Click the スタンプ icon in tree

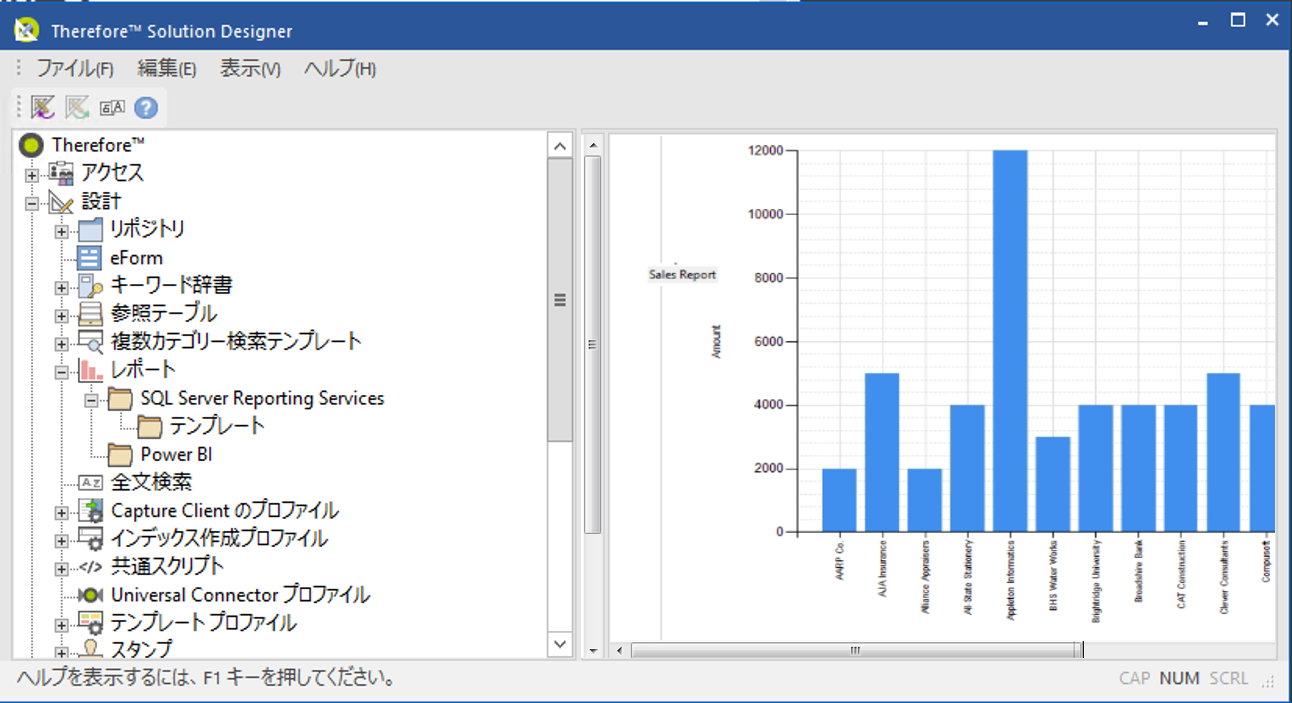pos(90,649)
